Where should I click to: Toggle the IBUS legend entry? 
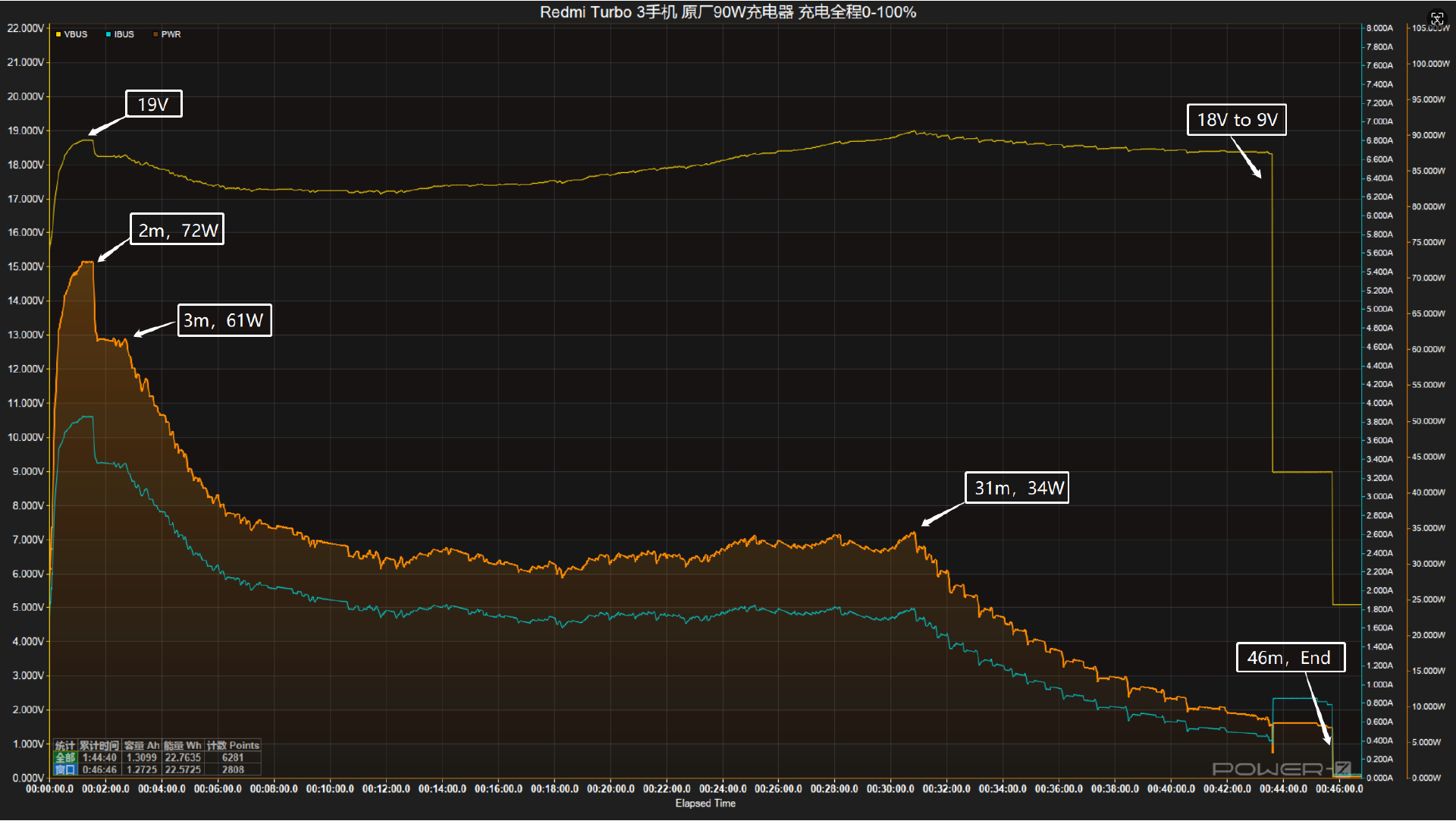click(120, 34)
